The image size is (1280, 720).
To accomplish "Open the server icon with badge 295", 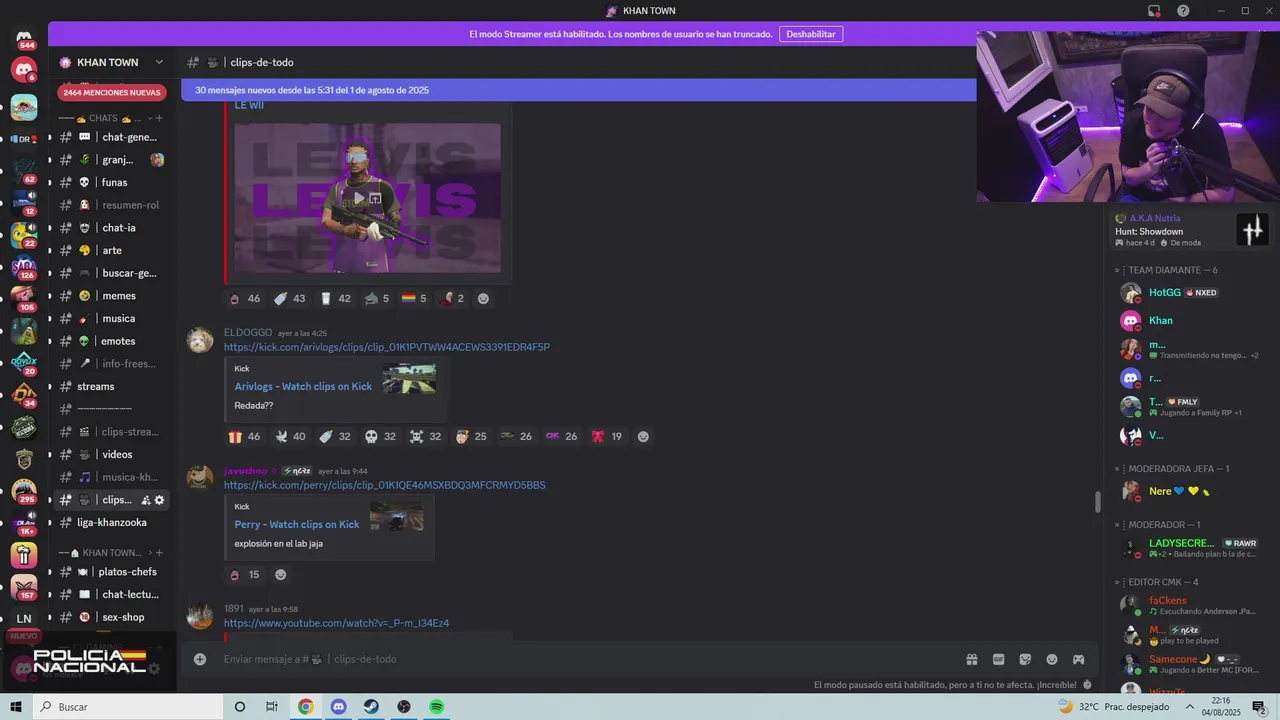I will (24, 491).
